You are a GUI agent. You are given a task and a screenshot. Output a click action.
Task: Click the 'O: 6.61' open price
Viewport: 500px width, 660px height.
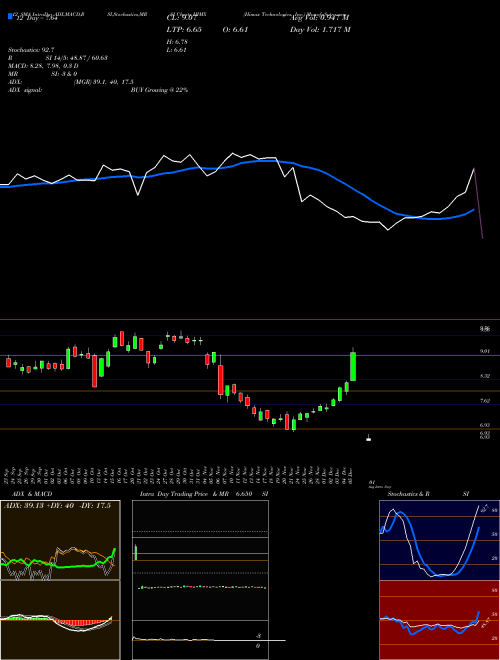234,29
